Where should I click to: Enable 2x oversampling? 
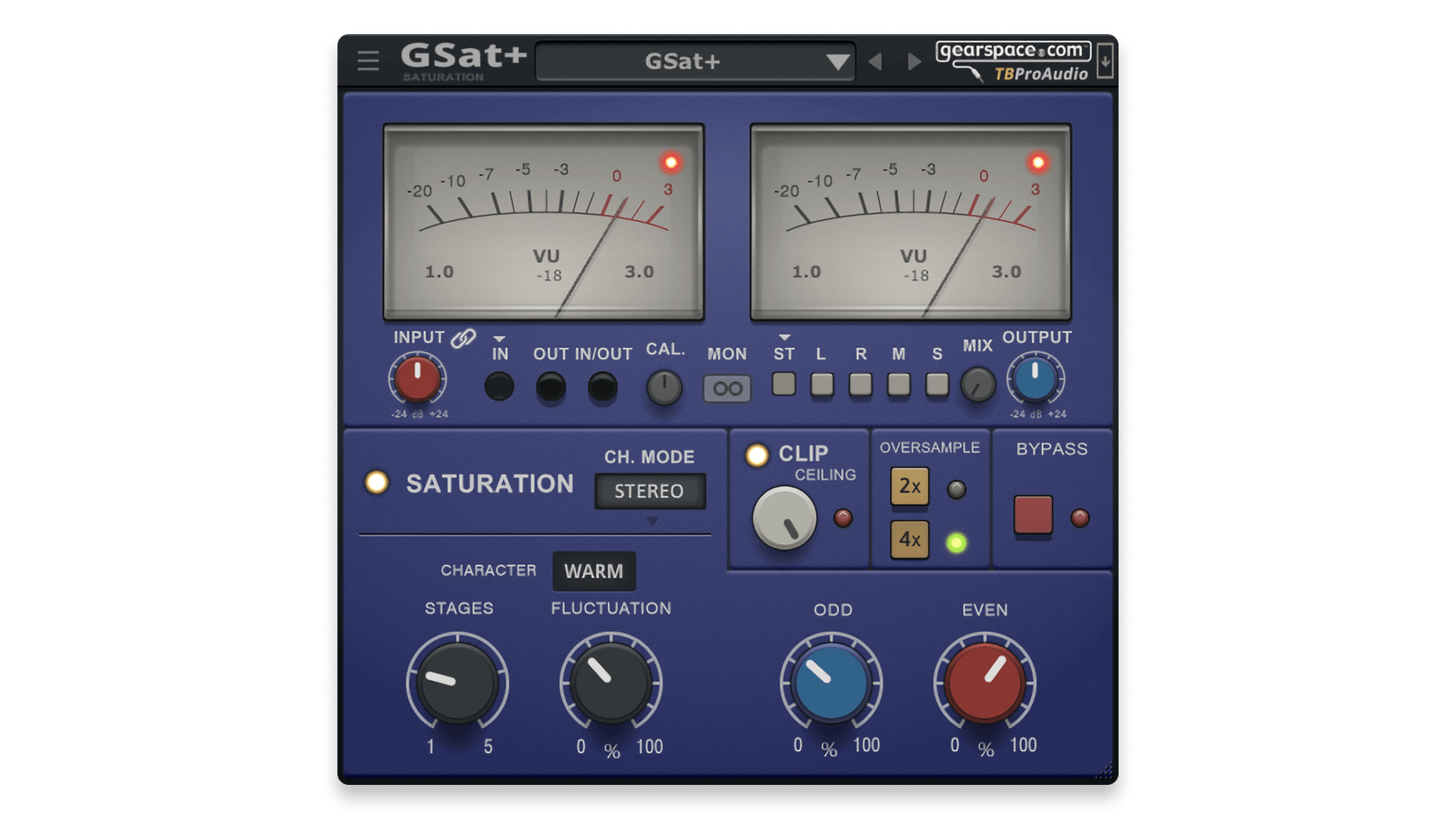(x=909, y=486)
